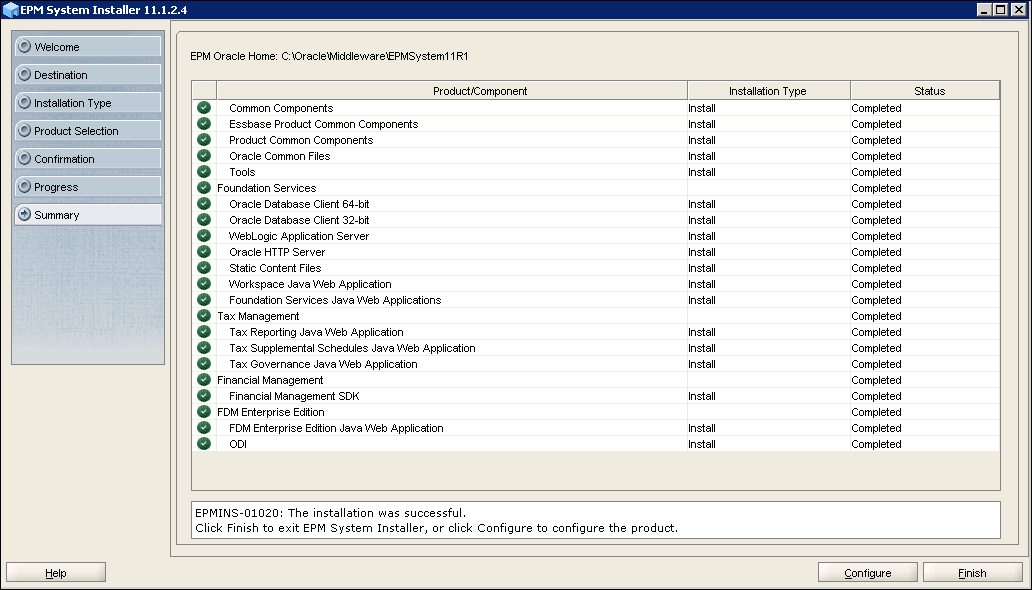Image resolution: width=1032 pixels, height=590 pixels.
Task: Click the check icon for Workspace Java Web Application
Action: [x=204, y=284]
